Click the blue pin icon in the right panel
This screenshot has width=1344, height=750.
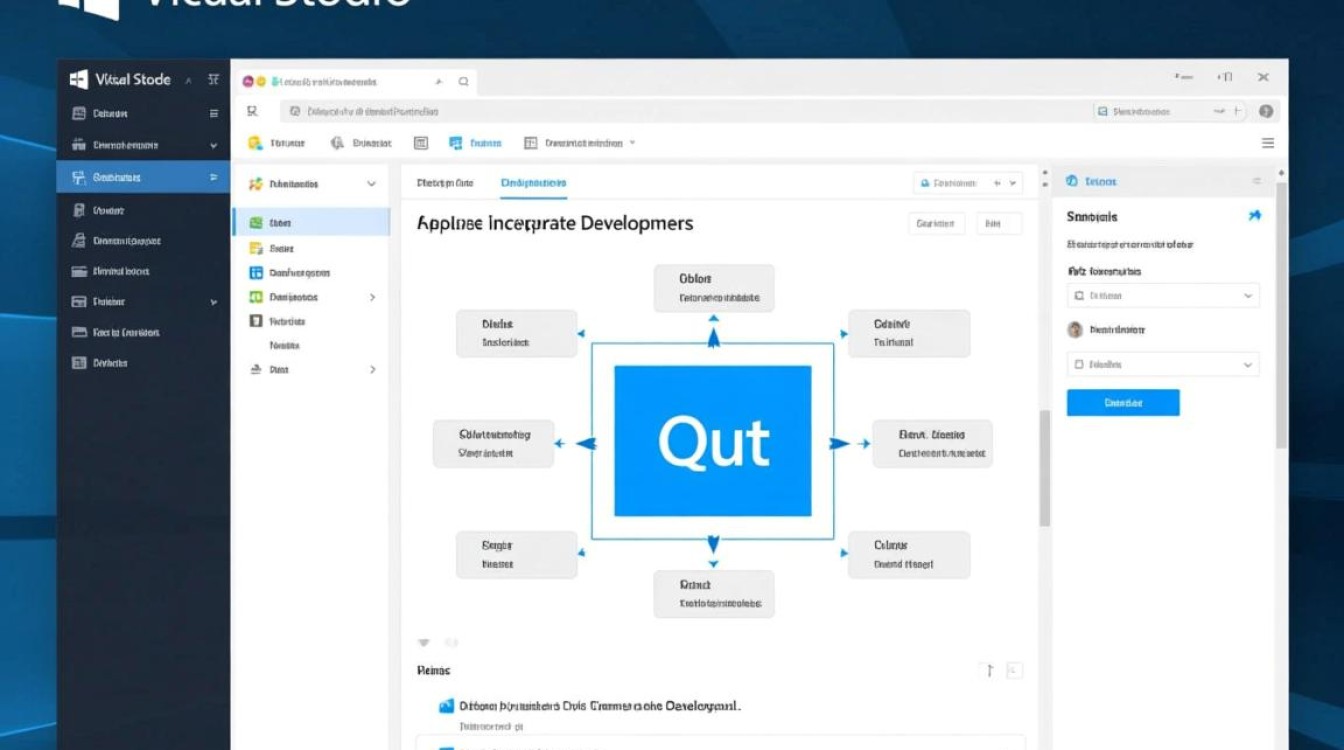[x=1255, y=216]
